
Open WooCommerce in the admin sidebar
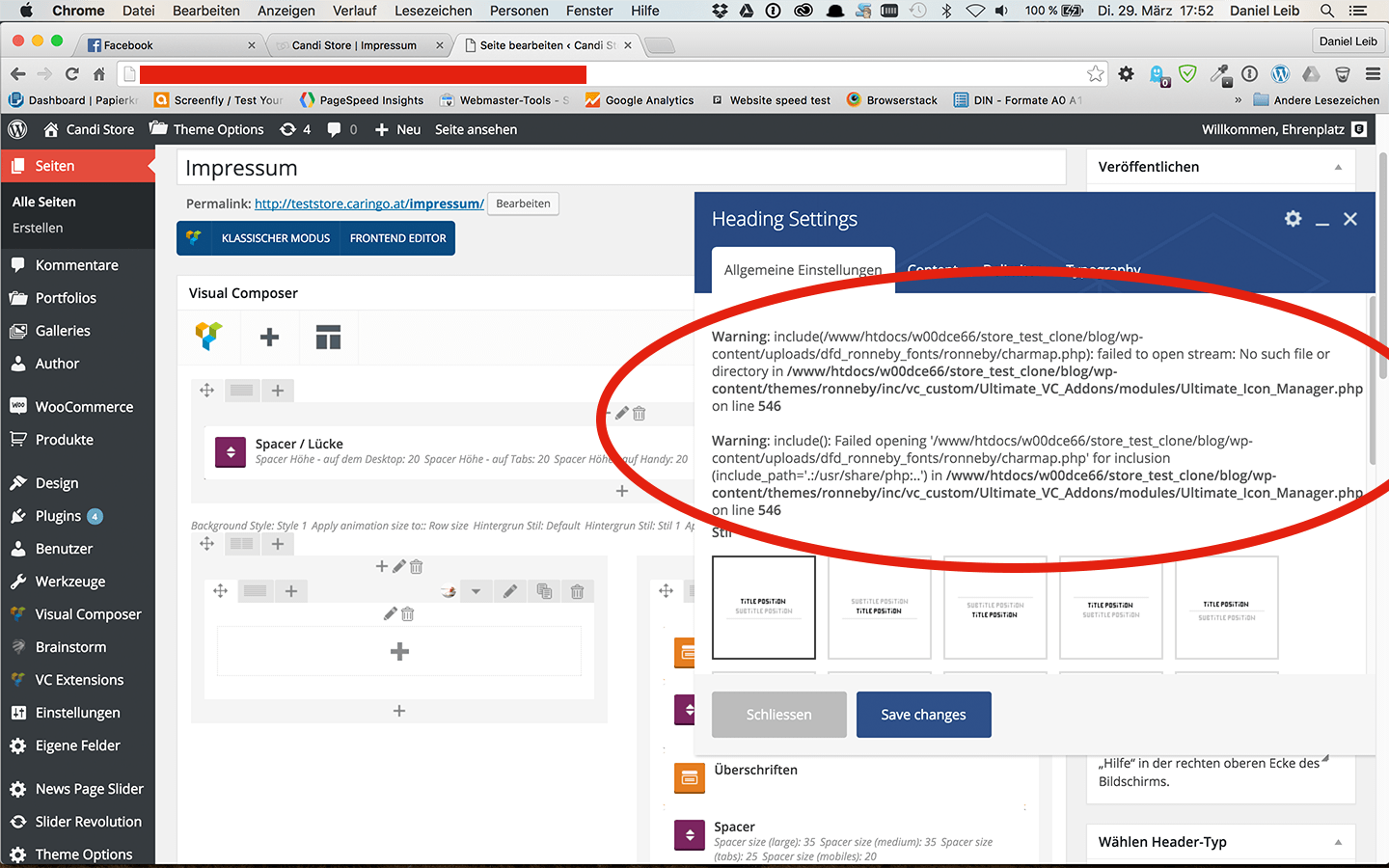(x=84, y=407)
